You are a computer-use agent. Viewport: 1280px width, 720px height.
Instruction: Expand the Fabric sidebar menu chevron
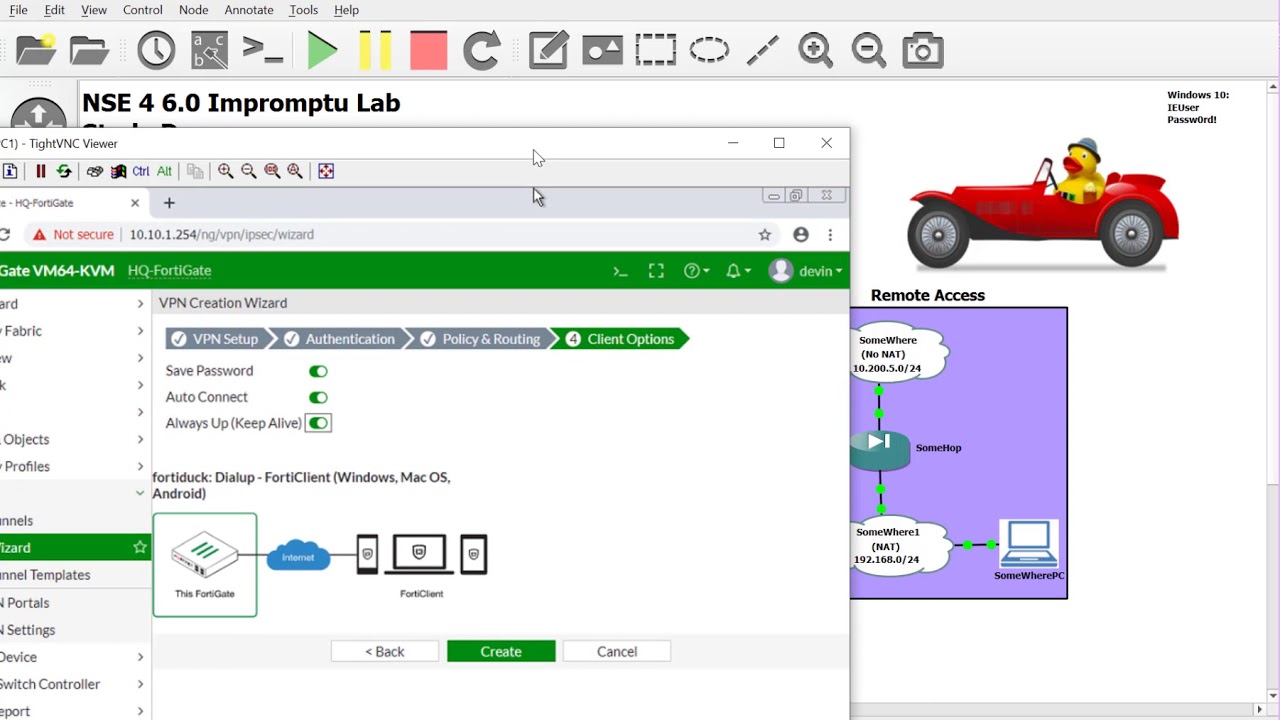[140, 331]
